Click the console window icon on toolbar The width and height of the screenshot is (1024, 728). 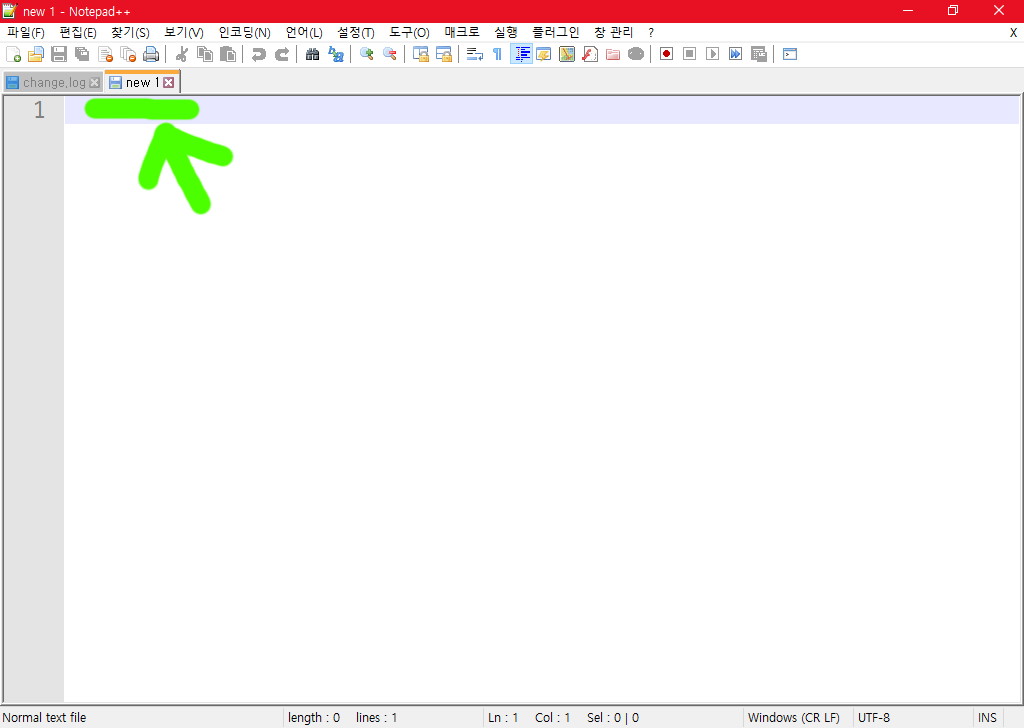click(x=790, y=54)
